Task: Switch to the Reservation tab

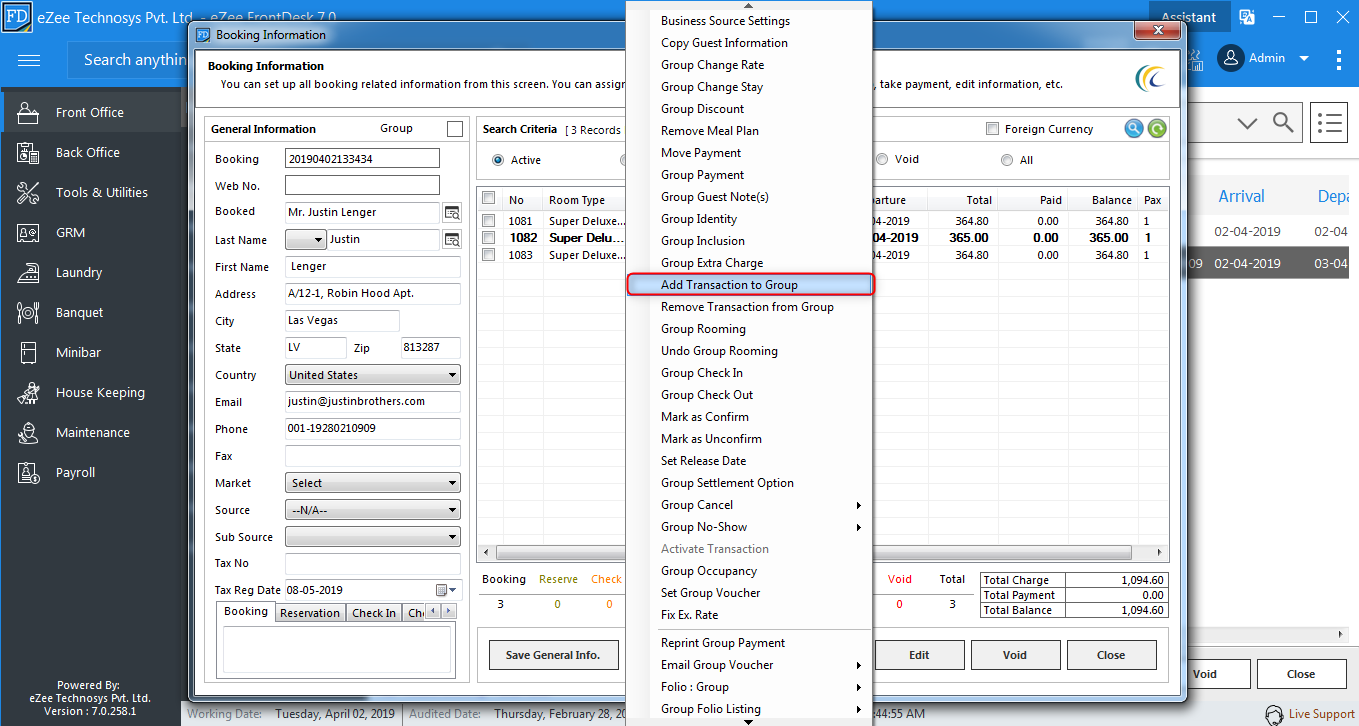Action: click(x=310, y=613)
